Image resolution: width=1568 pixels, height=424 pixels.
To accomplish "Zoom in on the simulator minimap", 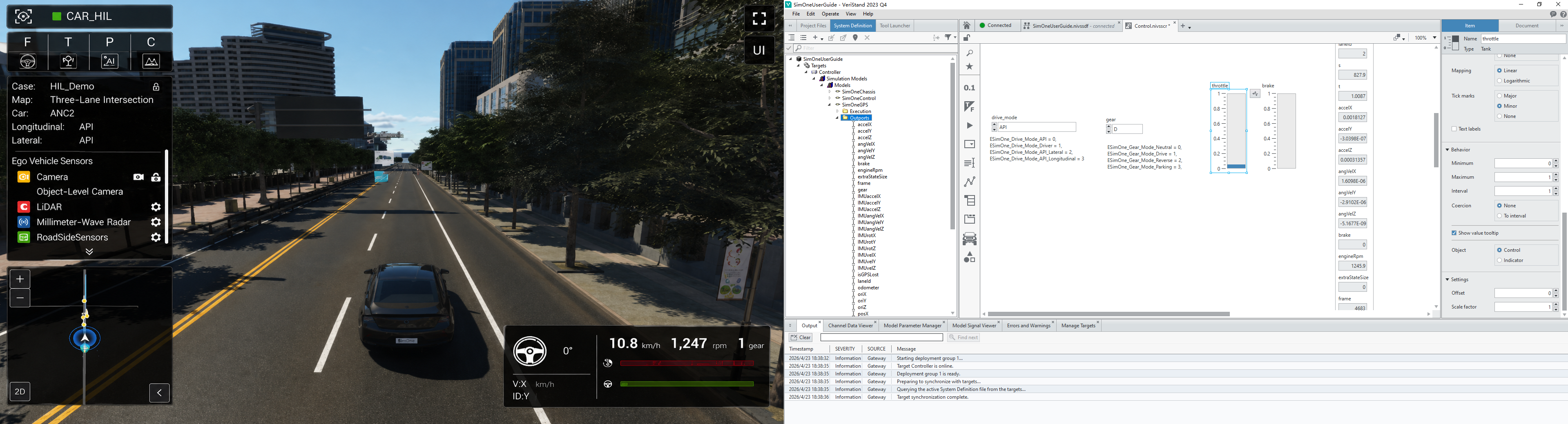I will click(20, 279).
